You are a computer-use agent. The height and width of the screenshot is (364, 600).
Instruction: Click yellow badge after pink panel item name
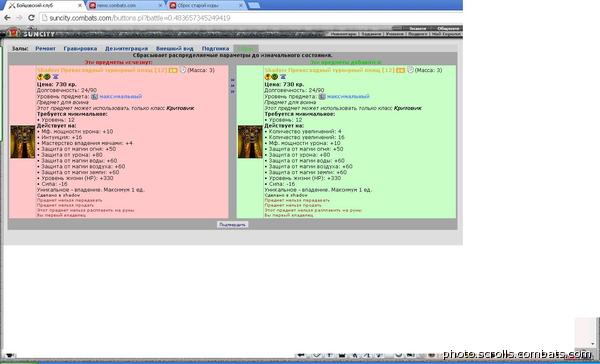[x=173, y=70]
